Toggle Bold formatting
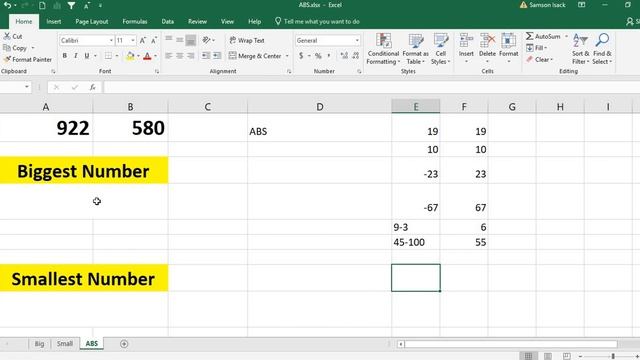Image resolution: width=640 pixels, height=360 pixels. 64,56
